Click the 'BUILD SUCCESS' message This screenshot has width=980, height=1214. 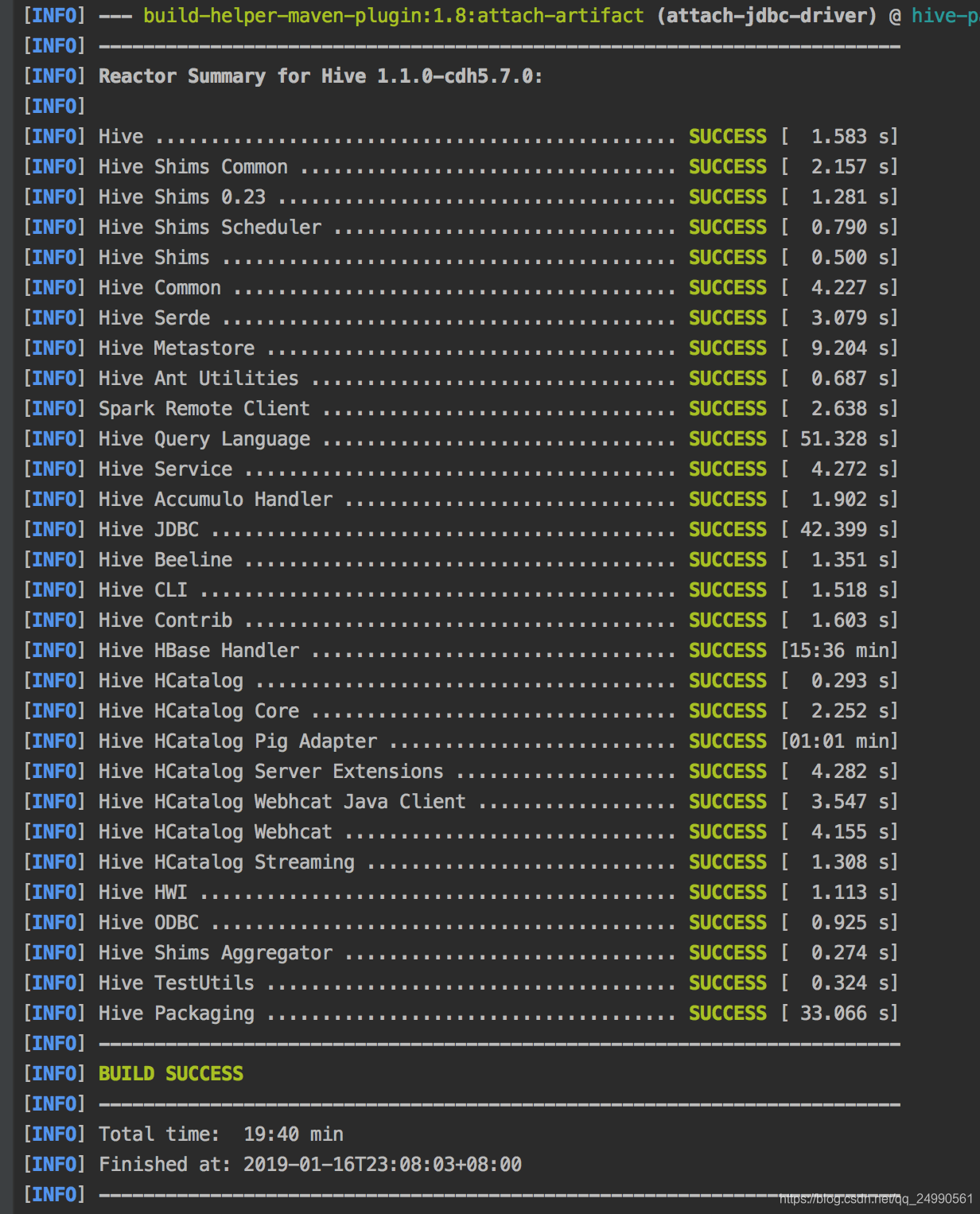click(171, 1074)
